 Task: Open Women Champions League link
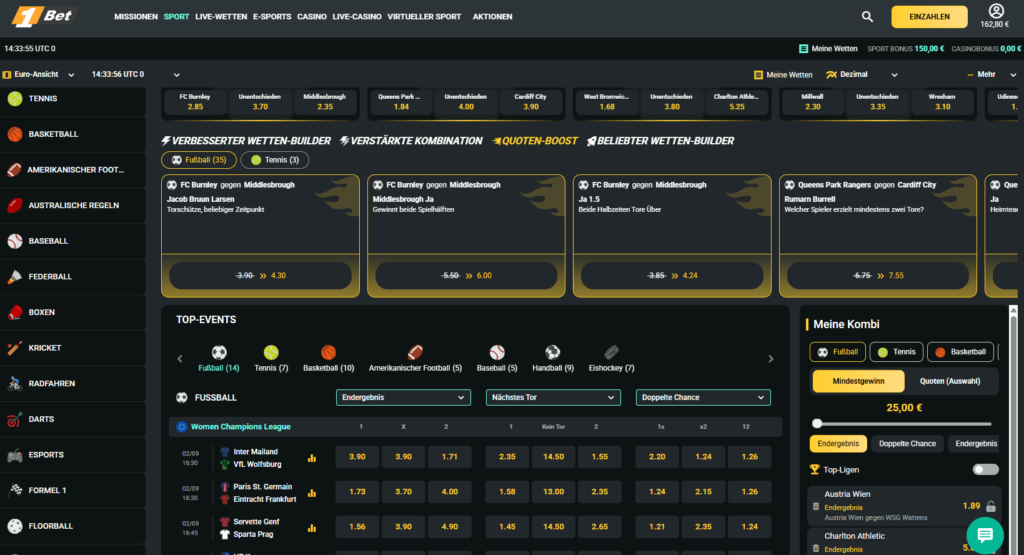[240, 427]
